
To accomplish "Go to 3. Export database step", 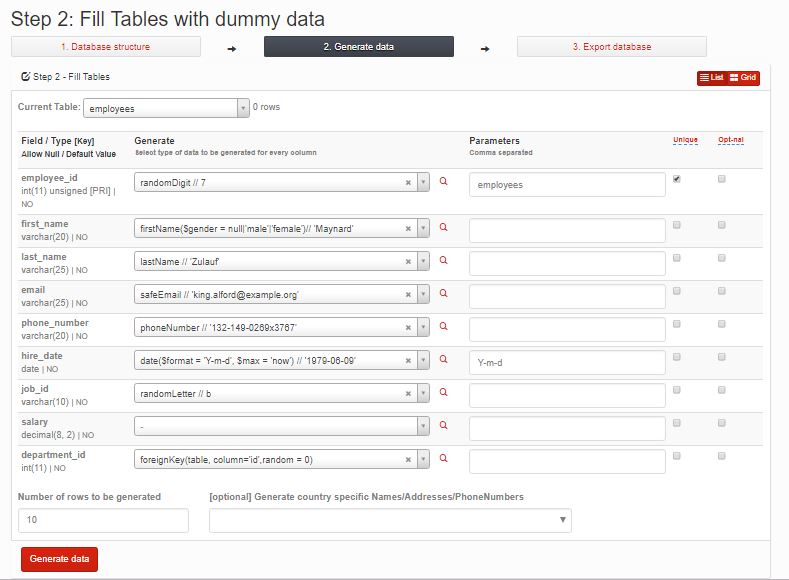I will click(x=612, y=47).
